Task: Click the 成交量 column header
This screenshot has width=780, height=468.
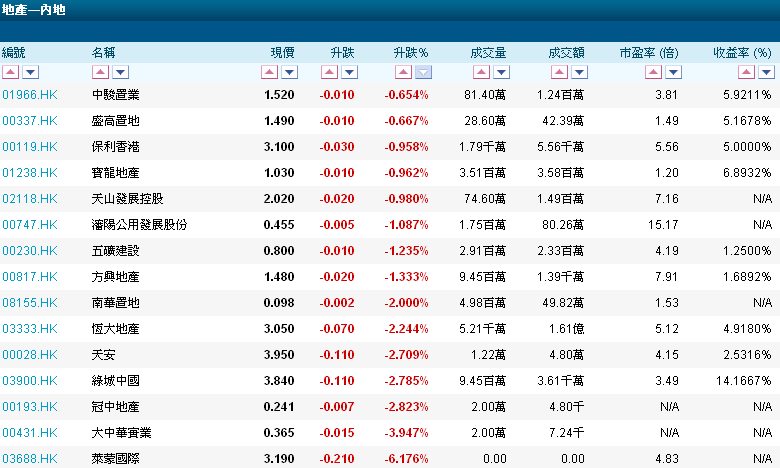Action: pyautogui.click(x=488, y=53)
